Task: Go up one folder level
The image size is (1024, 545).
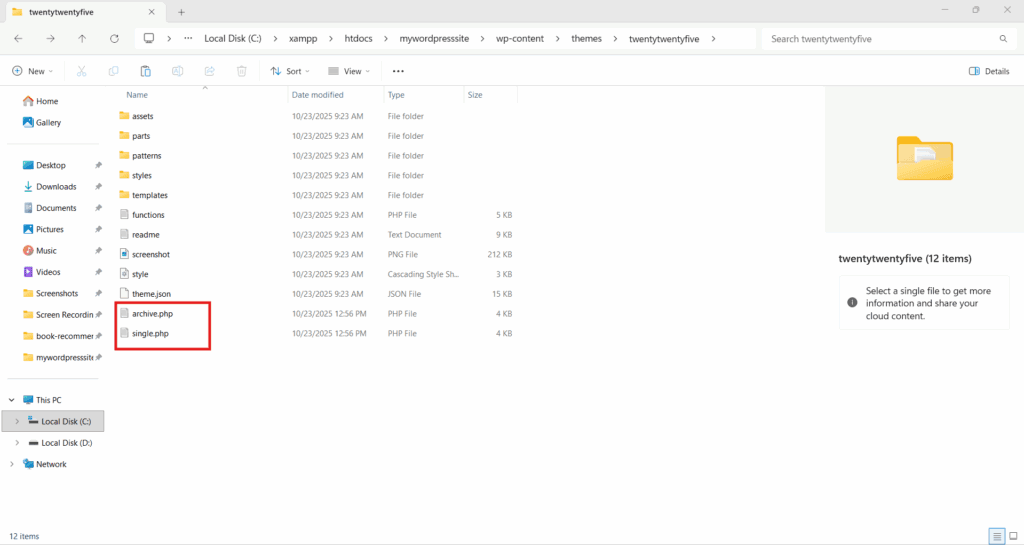Action: click(82, 39)
